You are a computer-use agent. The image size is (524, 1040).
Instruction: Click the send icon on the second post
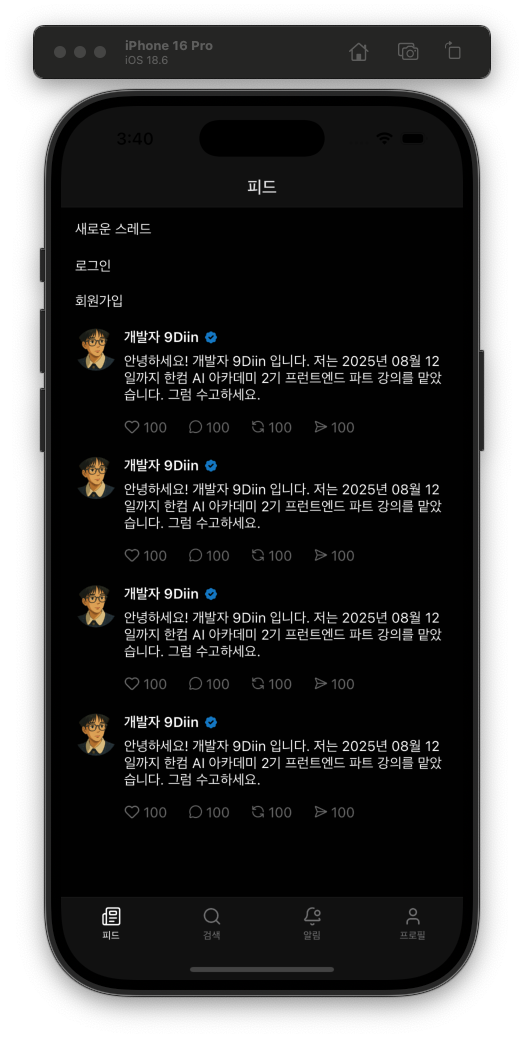click(321, 556)
